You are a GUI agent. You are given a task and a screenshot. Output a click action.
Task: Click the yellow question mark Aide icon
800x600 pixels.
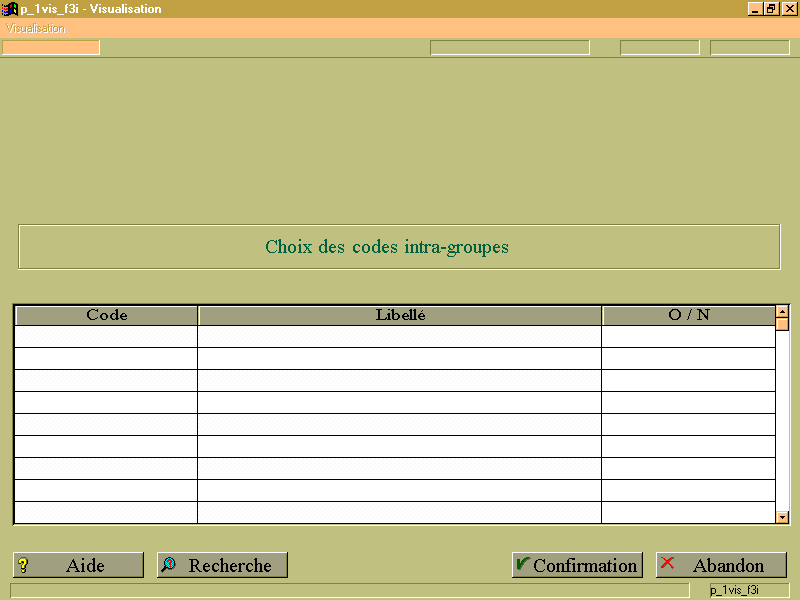pyautogui.click(x=23, y=565)
